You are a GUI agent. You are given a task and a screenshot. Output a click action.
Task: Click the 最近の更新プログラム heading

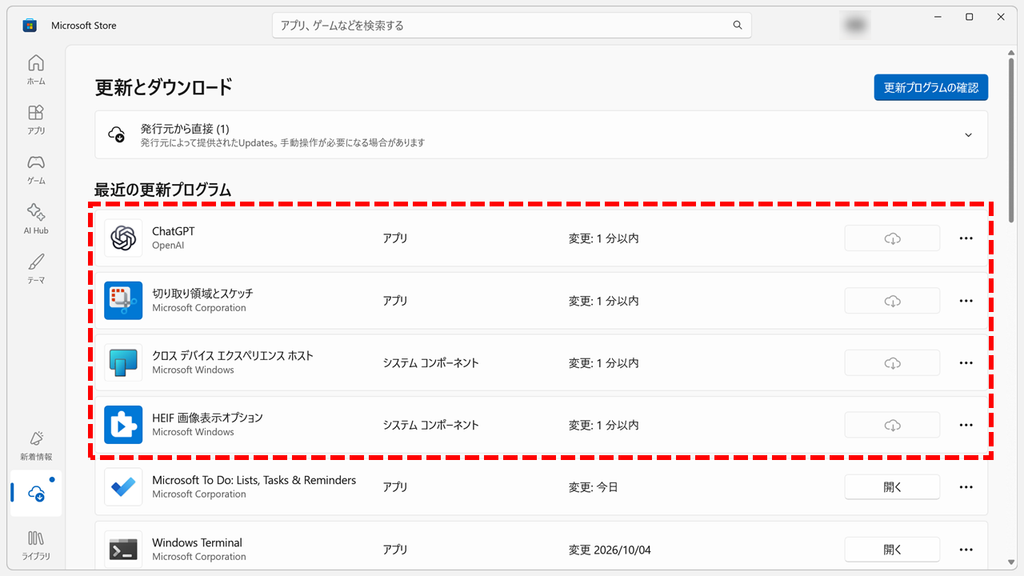pyautogui.click(x=163, y=190)
